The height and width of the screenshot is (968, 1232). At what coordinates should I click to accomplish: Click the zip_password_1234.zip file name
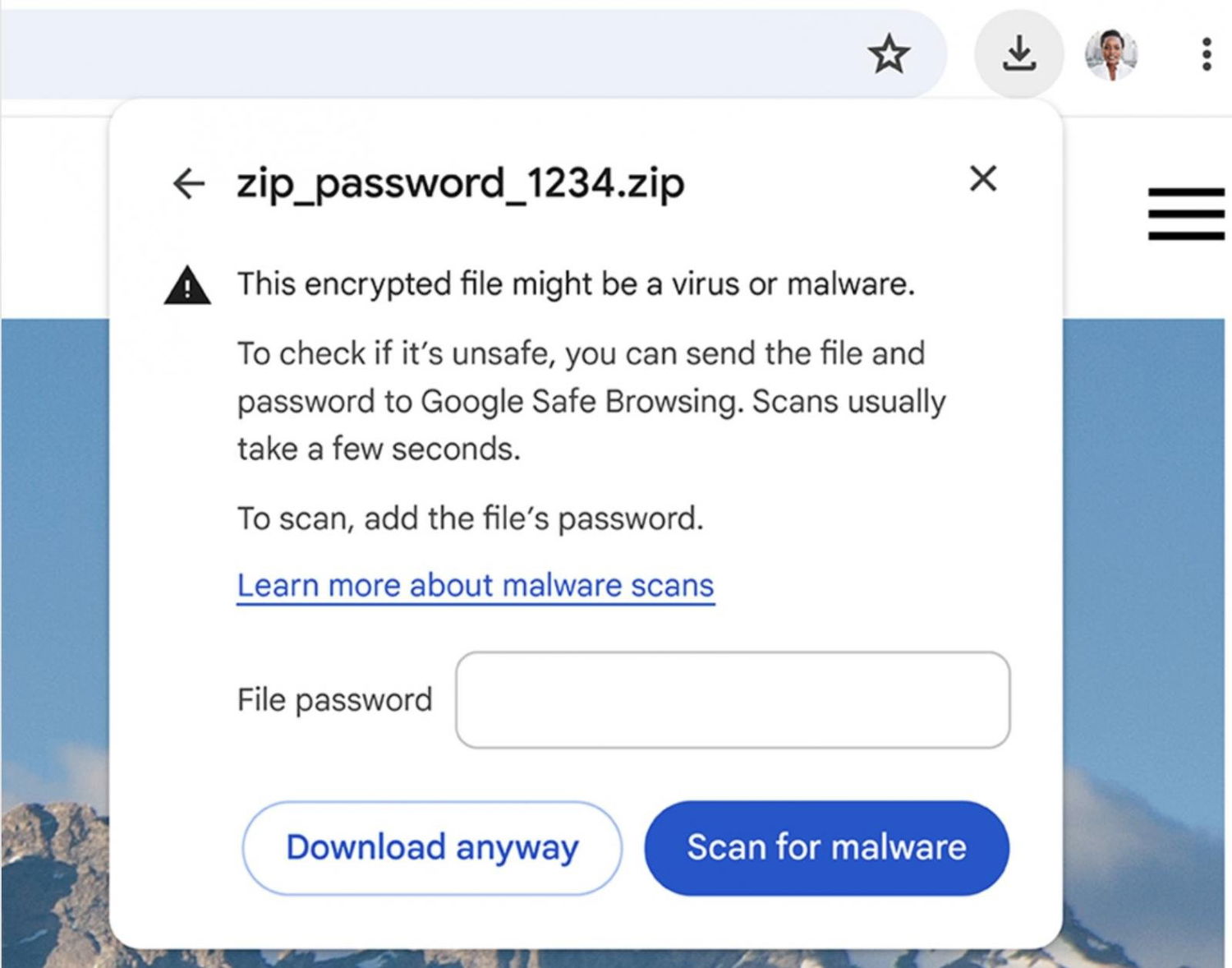pos(460,182)
